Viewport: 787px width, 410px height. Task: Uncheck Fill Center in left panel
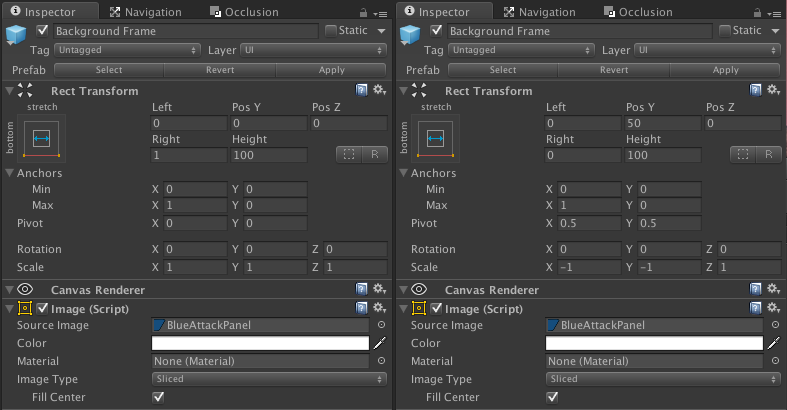coord(159,397)
